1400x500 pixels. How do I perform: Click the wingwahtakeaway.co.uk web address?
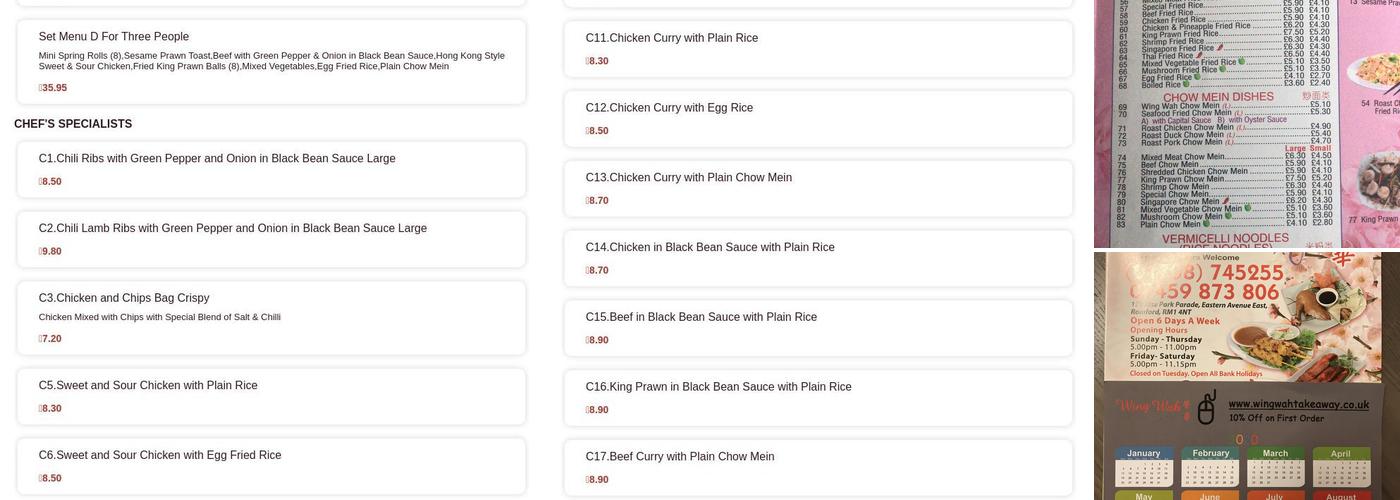(1298, 404)
